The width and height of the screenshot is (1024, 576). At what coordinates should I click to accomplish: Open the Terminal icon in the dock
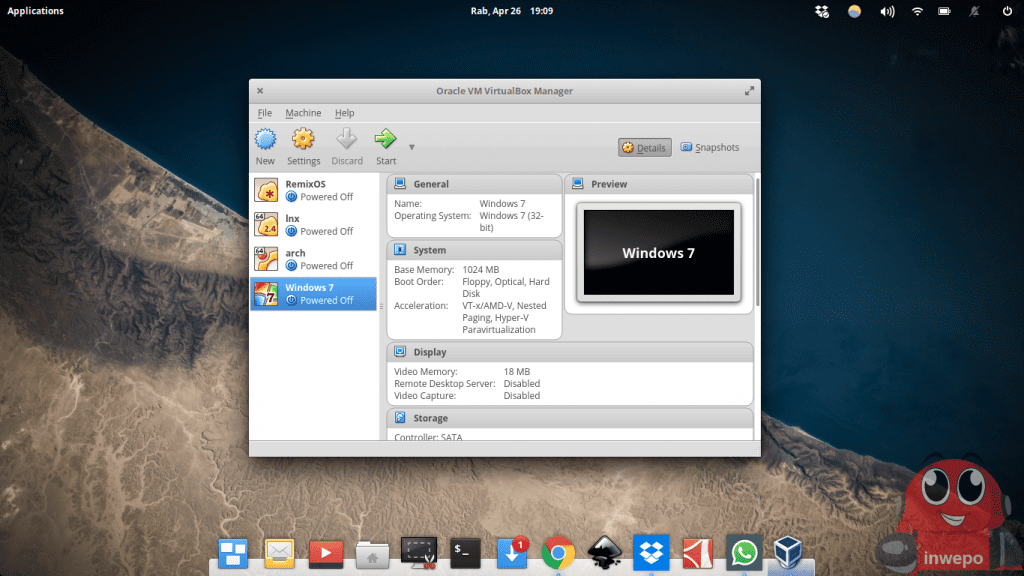465,552
